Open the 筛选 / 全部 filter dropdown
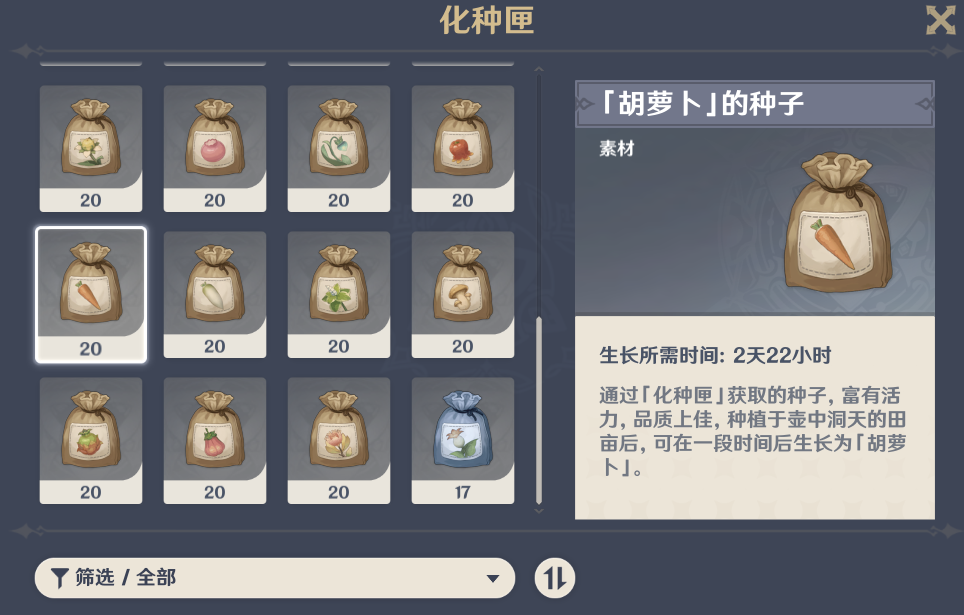The height and width of the screenshot is (615, 964). (x=275, y=578)
